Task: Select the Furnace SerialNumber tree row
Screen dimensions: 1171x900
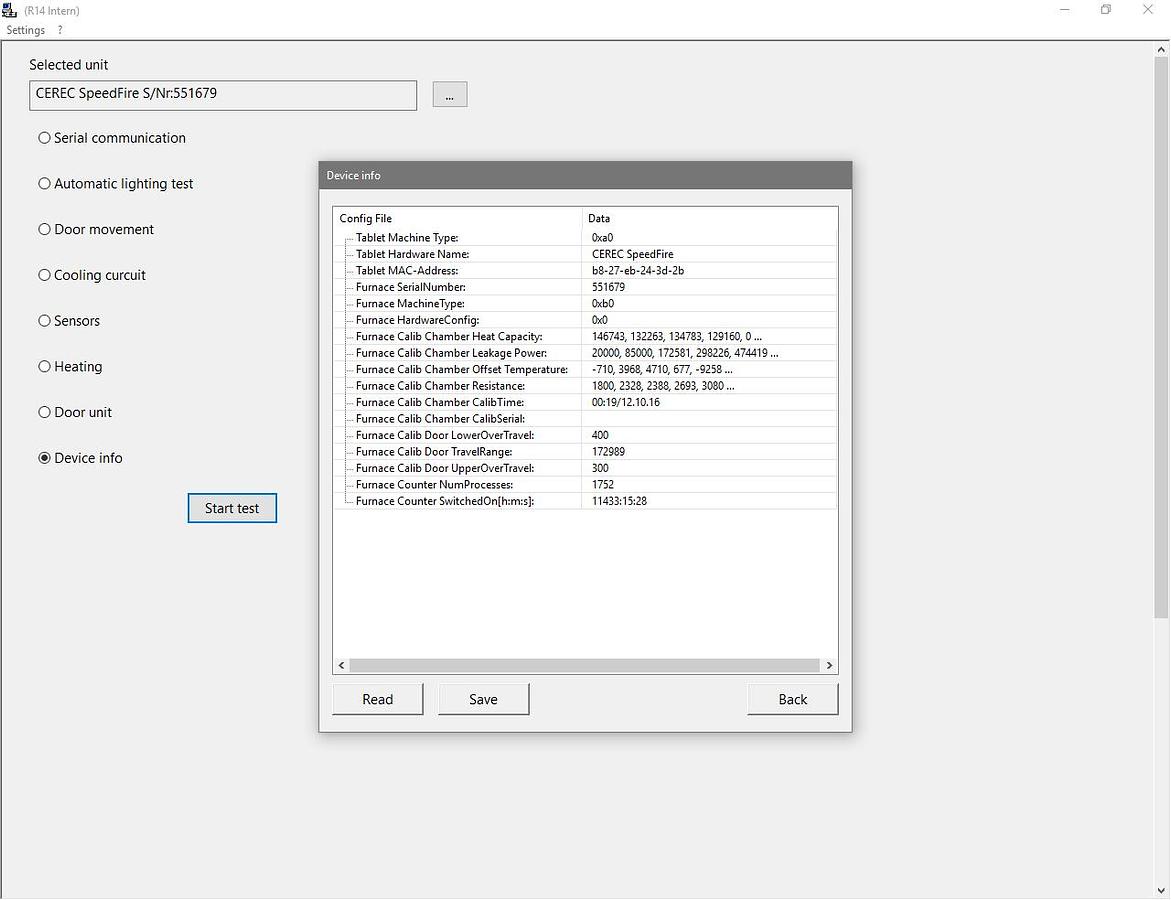Action: (410, 287)
